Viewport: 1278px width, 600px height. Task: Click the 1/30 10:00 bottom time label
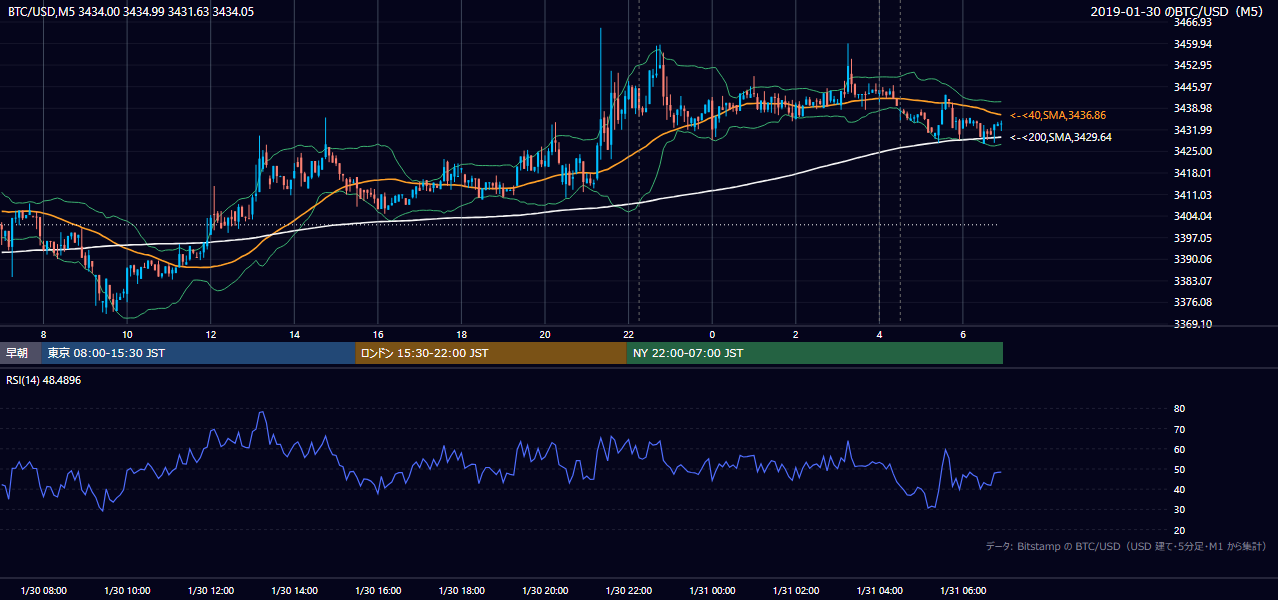pos(127,591)
